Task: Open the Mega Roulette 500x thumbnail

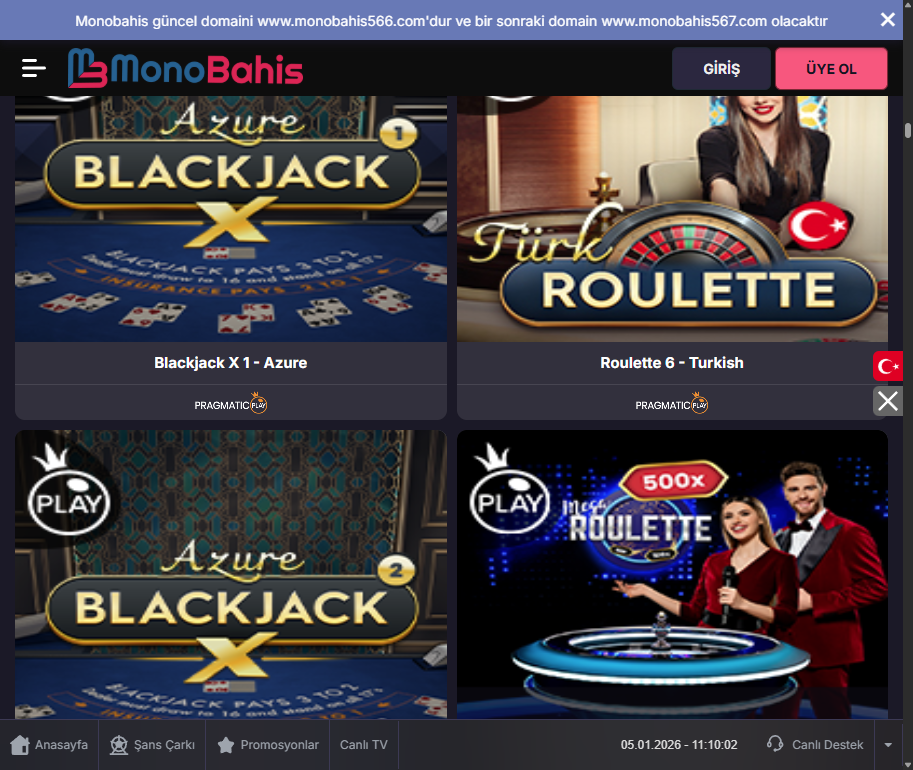Action: [x=672, y=574]
